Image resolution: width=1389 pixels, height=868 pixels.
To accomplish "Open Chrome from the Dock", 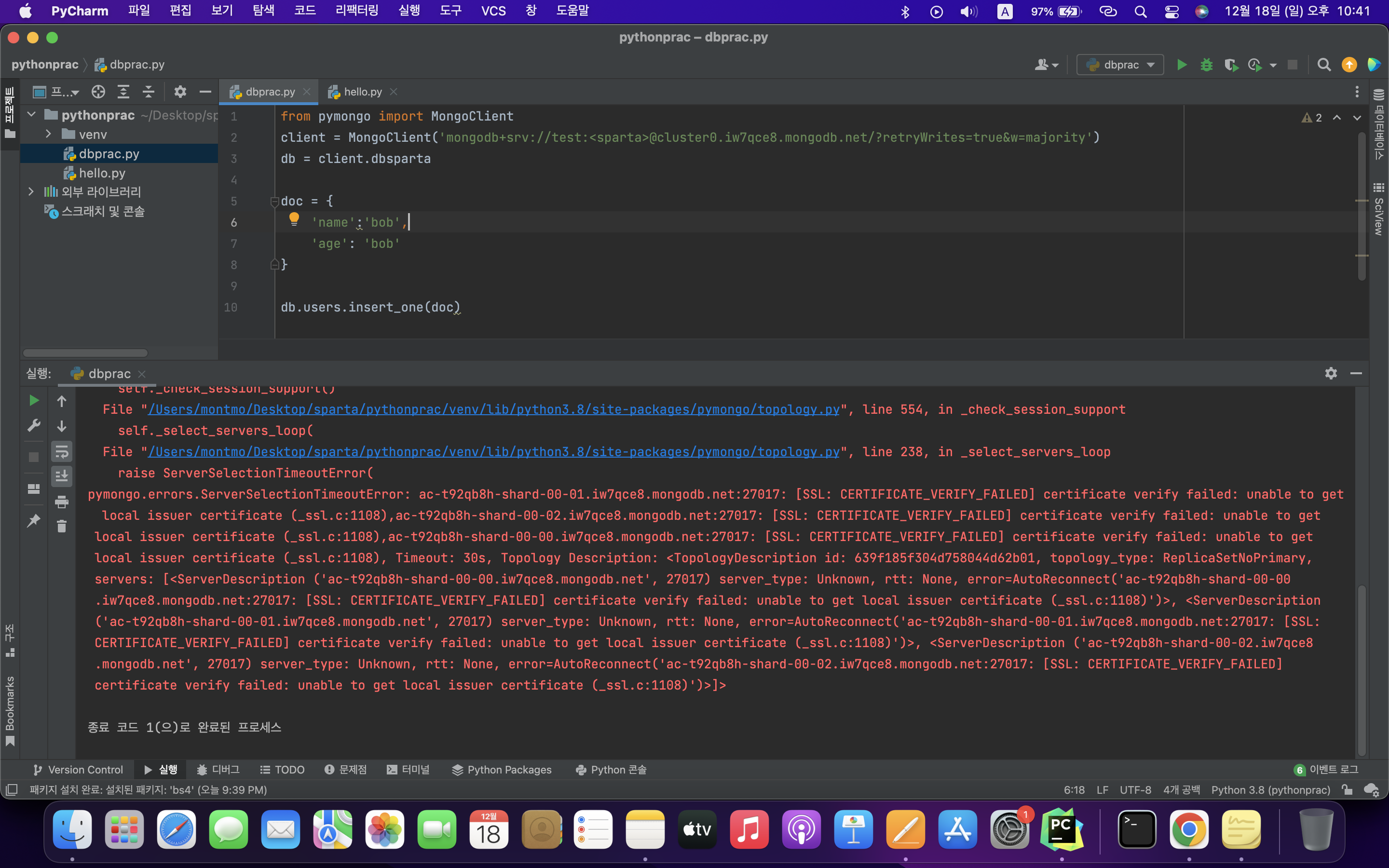I will [1189, 829].
